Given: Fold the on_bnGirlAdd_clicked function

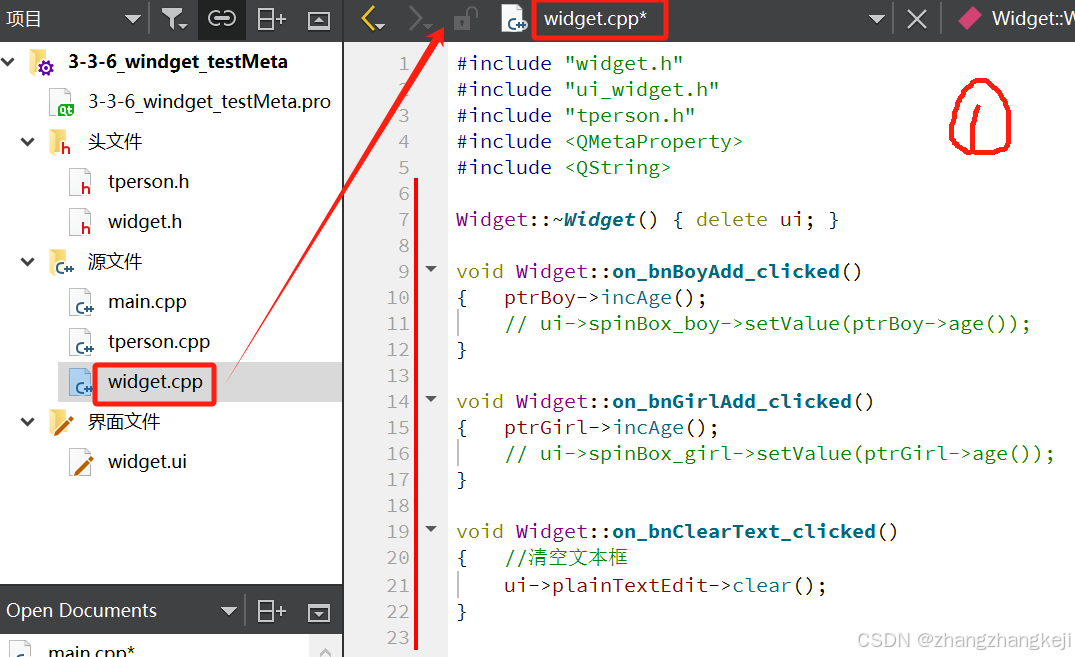Looking at the screenshot, I should click(x=431, y=398).
